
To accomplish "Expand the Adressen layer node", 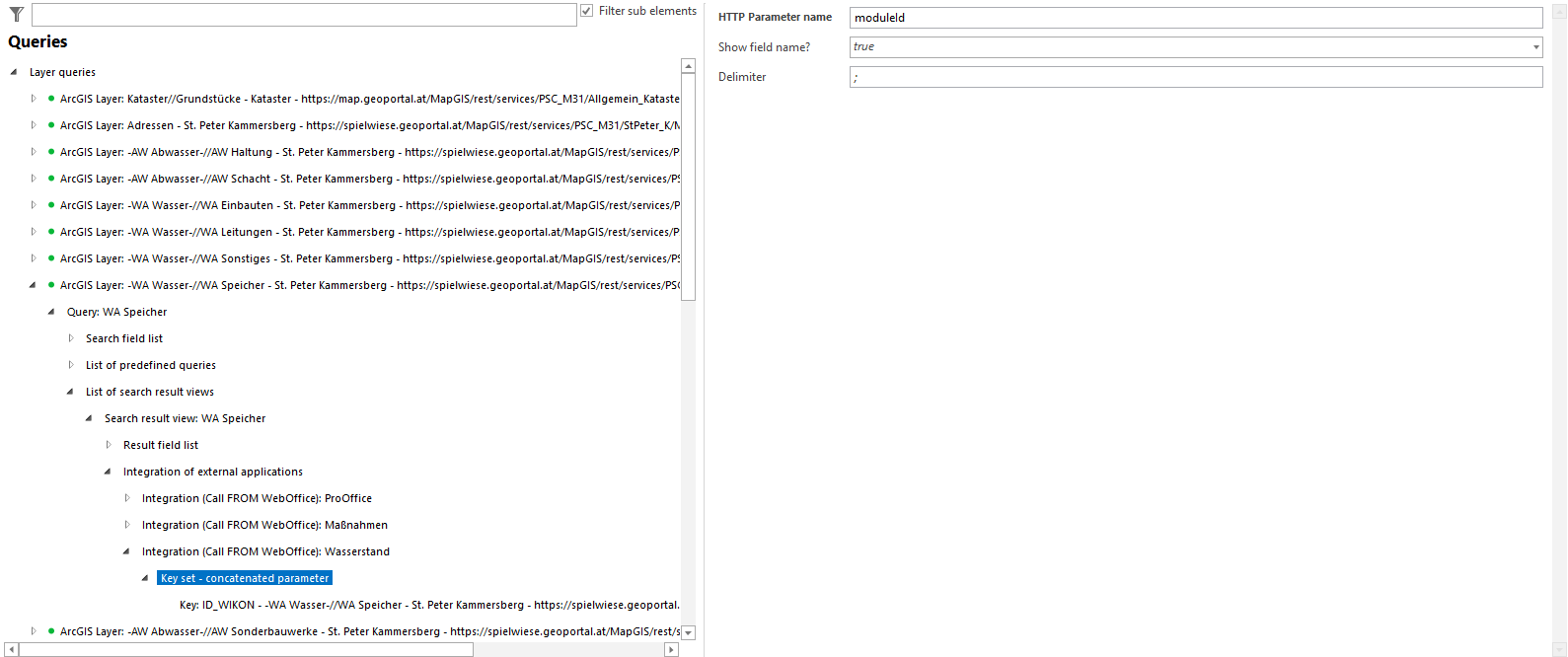I will click(34, 125).
